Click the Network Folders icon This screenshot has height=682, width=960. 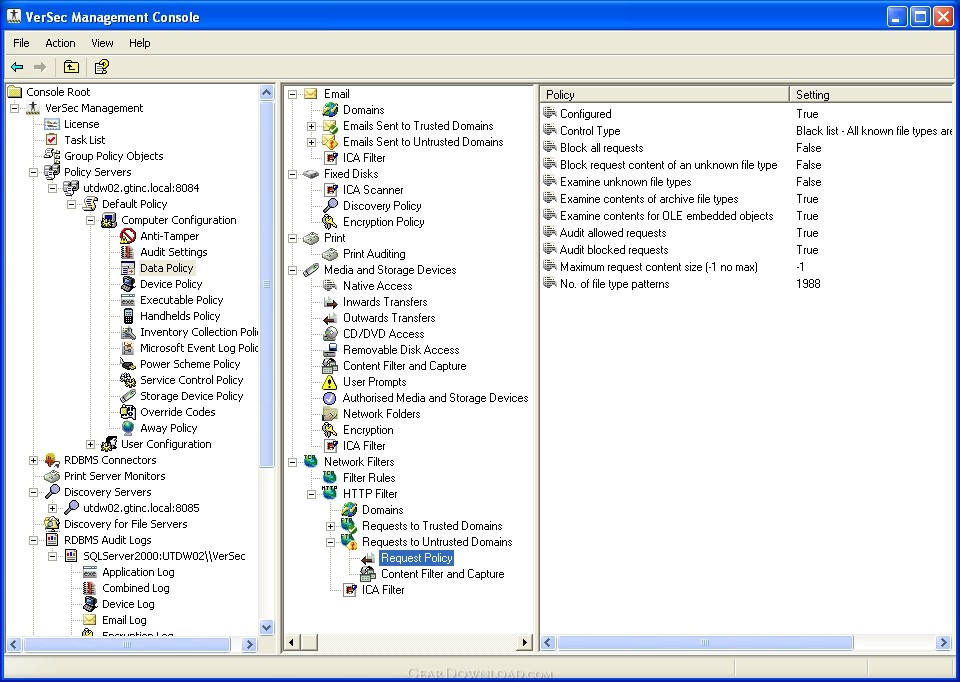coord(330,414)
